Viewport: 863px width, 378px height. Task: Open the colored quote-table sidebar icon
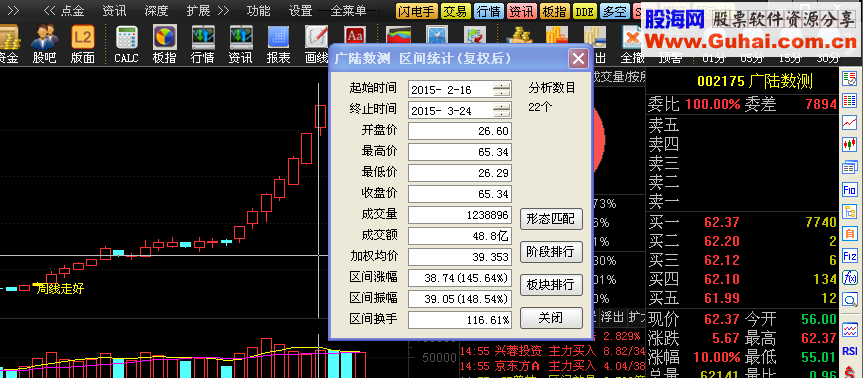click(x=850, y=101)
